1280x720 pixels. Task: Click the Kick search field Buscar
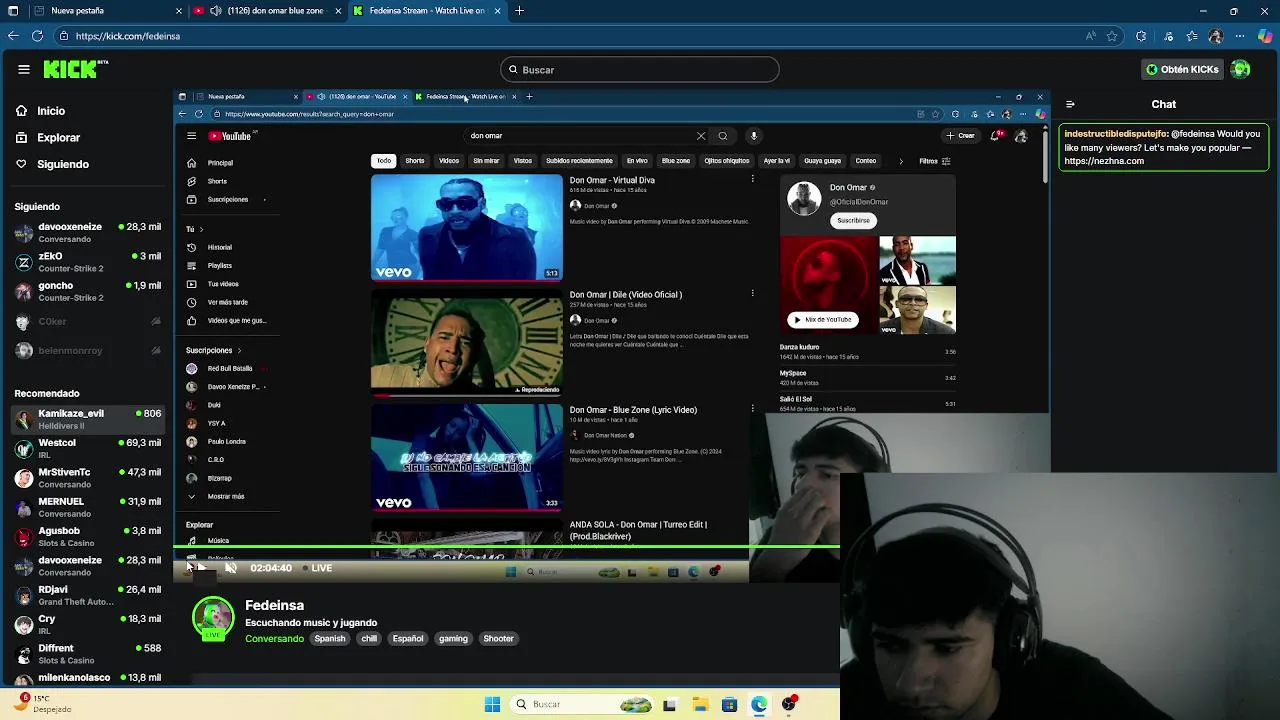coord(640,70)
